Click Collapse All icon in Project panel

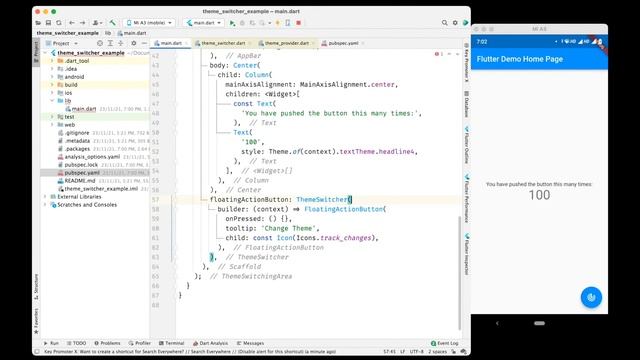point(120,43)
